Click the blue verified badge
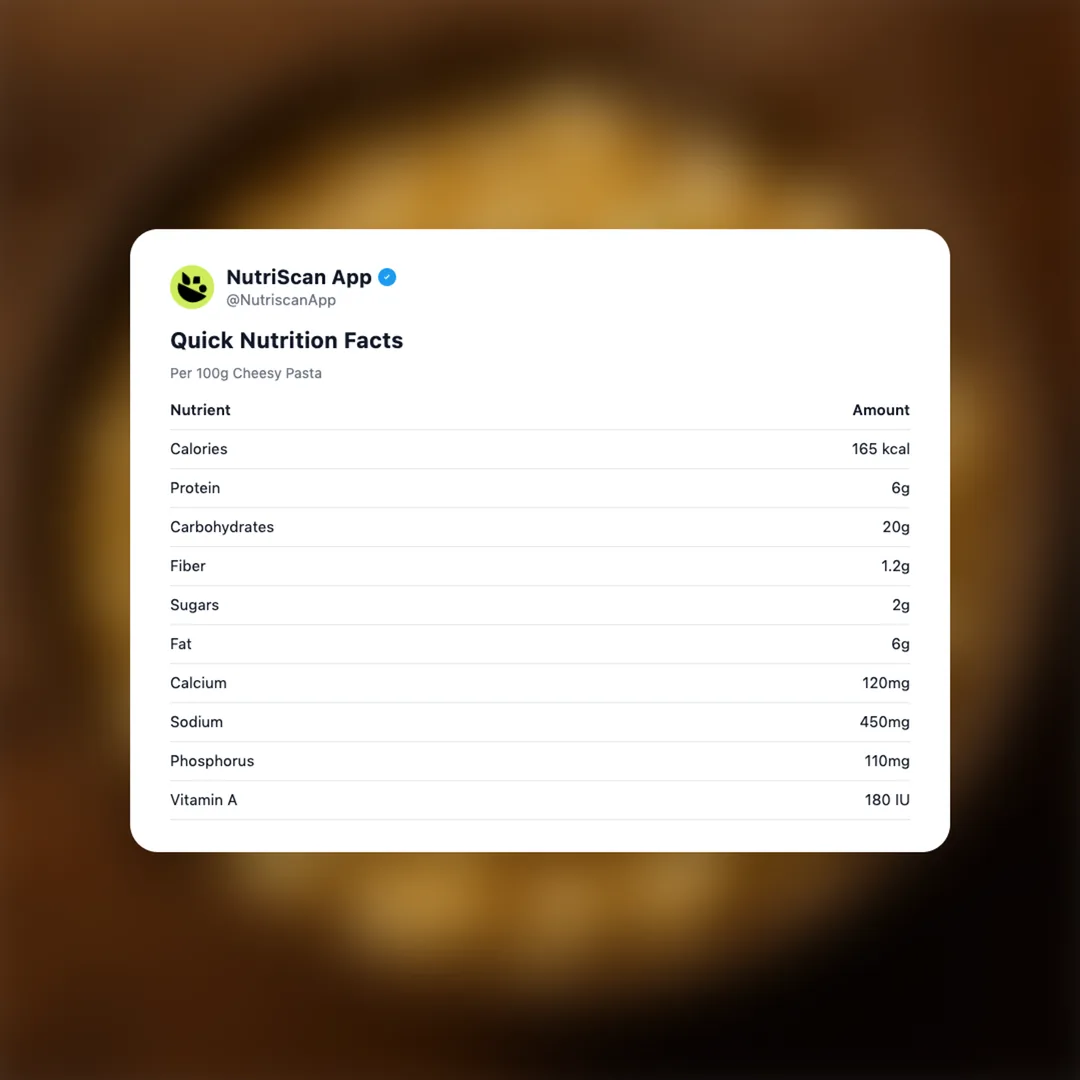 pyautogui.click(x=387, y=277)
